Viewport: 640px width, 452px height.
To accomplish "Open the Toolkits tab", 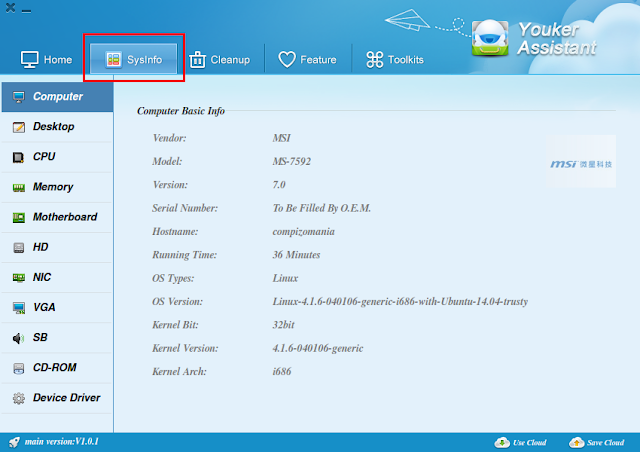I will 395,60.
